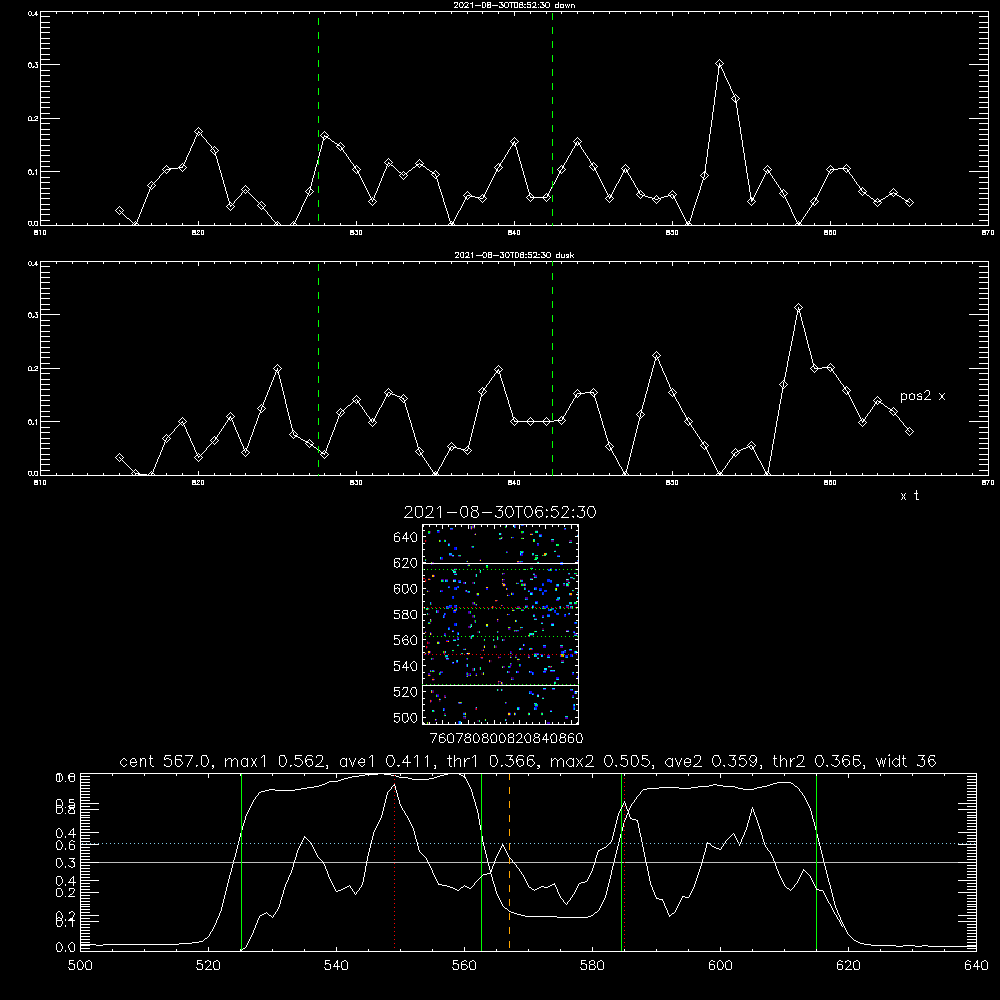Click the highest diamond marker in dawn plot

click(719, 64)
